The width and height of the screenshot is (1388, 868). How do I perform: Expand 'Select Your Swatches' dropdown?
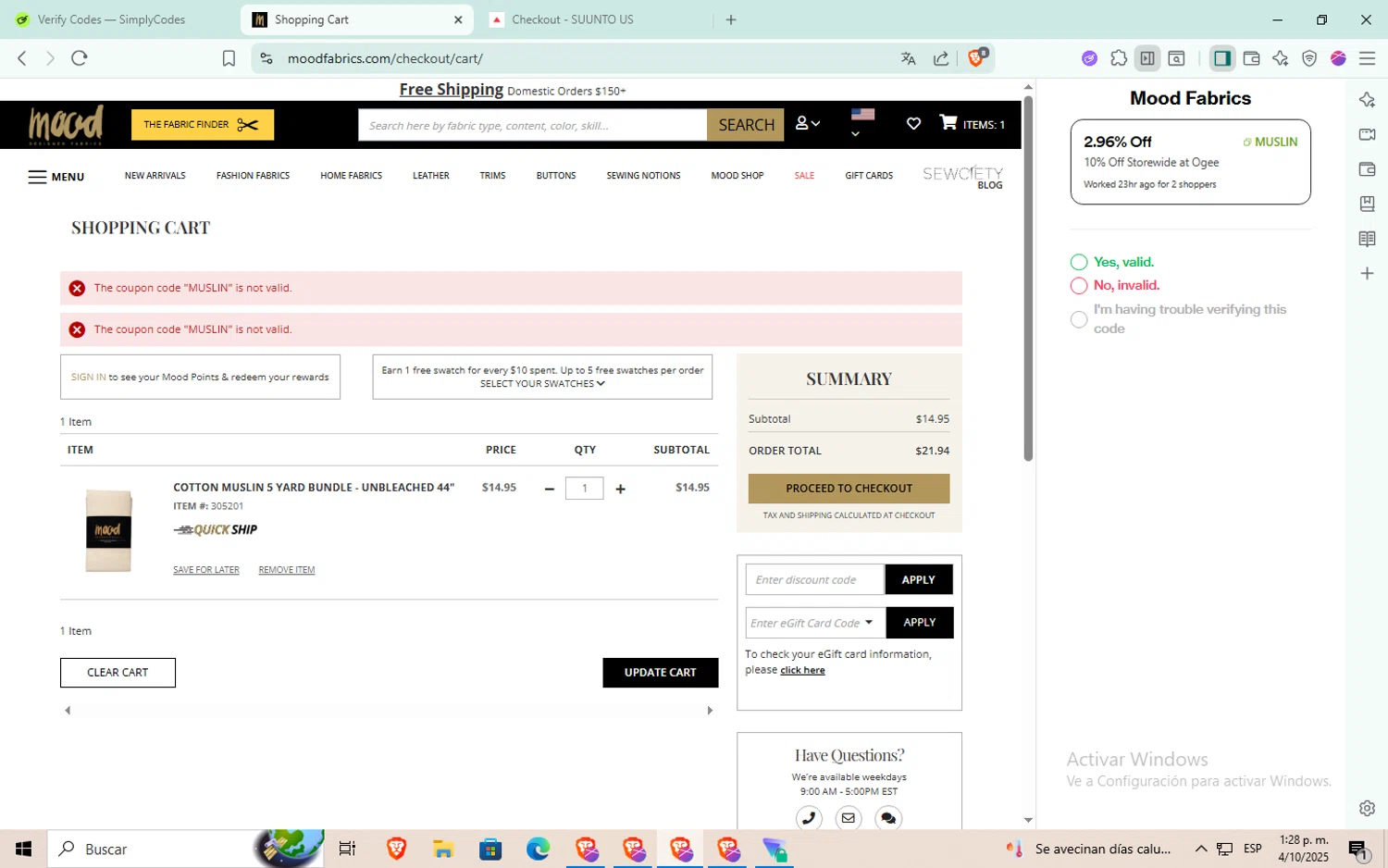542,384
